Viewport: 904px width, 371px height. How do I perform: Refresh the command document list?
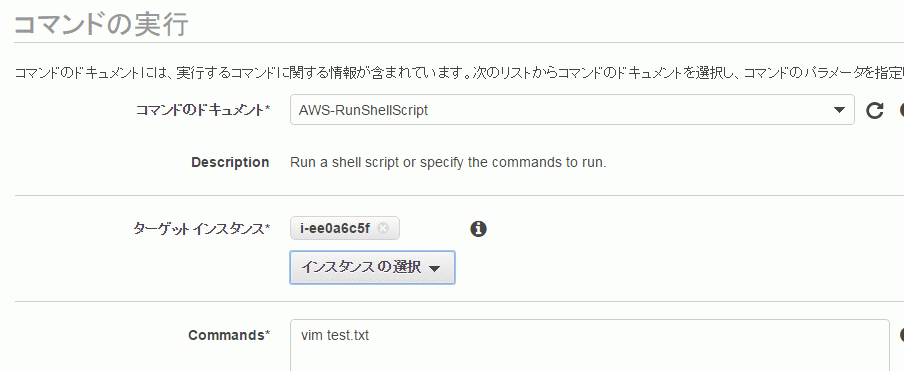point(875,110)
